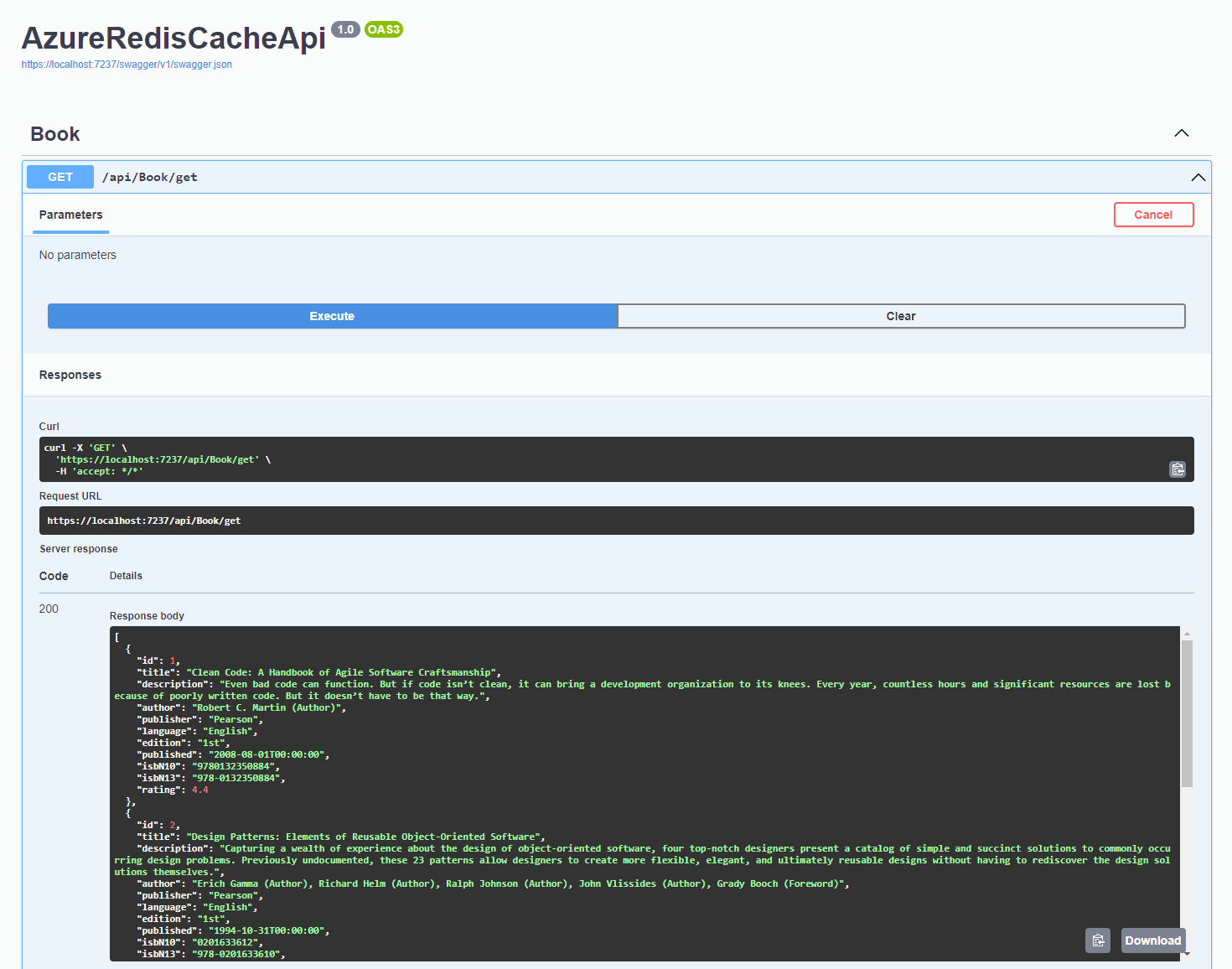The image size is (1232, 969).
Task: Cancel the try-it-out mode
Action: point(1153,215)
